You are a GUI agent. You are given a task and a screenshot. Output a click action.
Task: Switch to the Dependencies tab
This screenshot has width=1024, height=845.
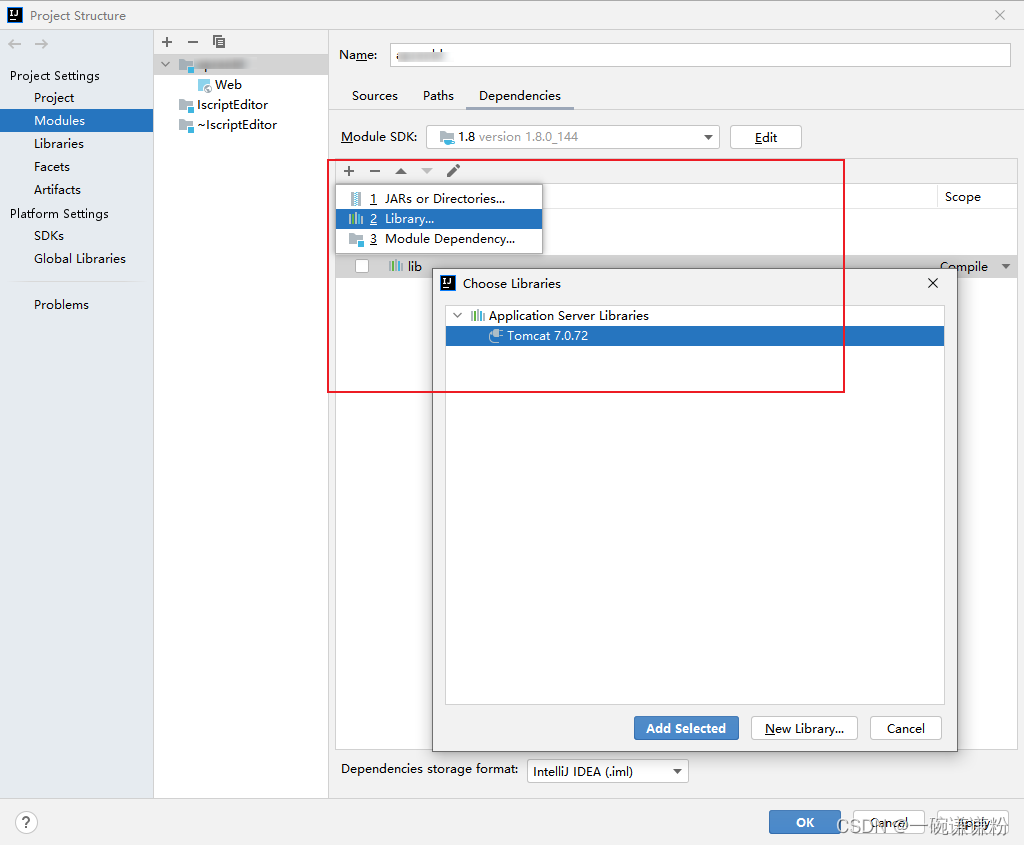click(x=520, y=96)
